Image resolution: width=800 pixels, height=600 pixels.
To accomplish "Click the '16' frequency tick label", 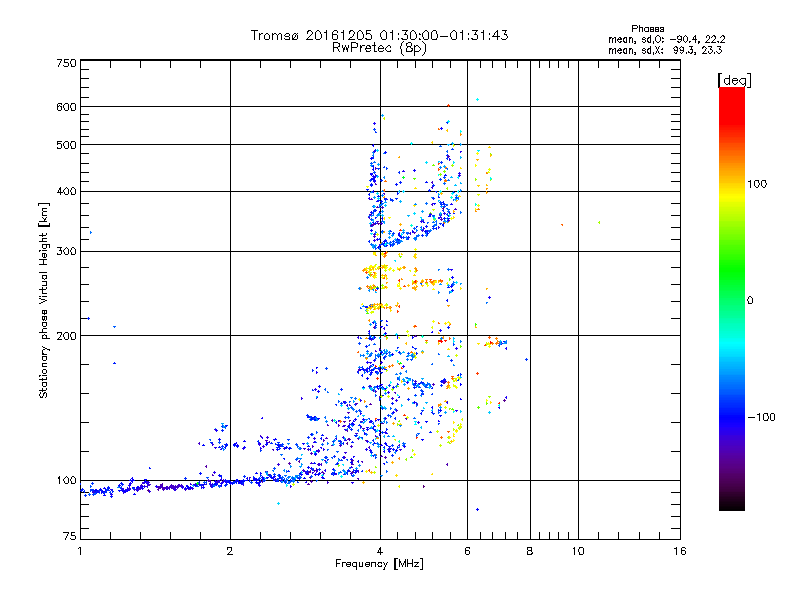I will (680, 551).
